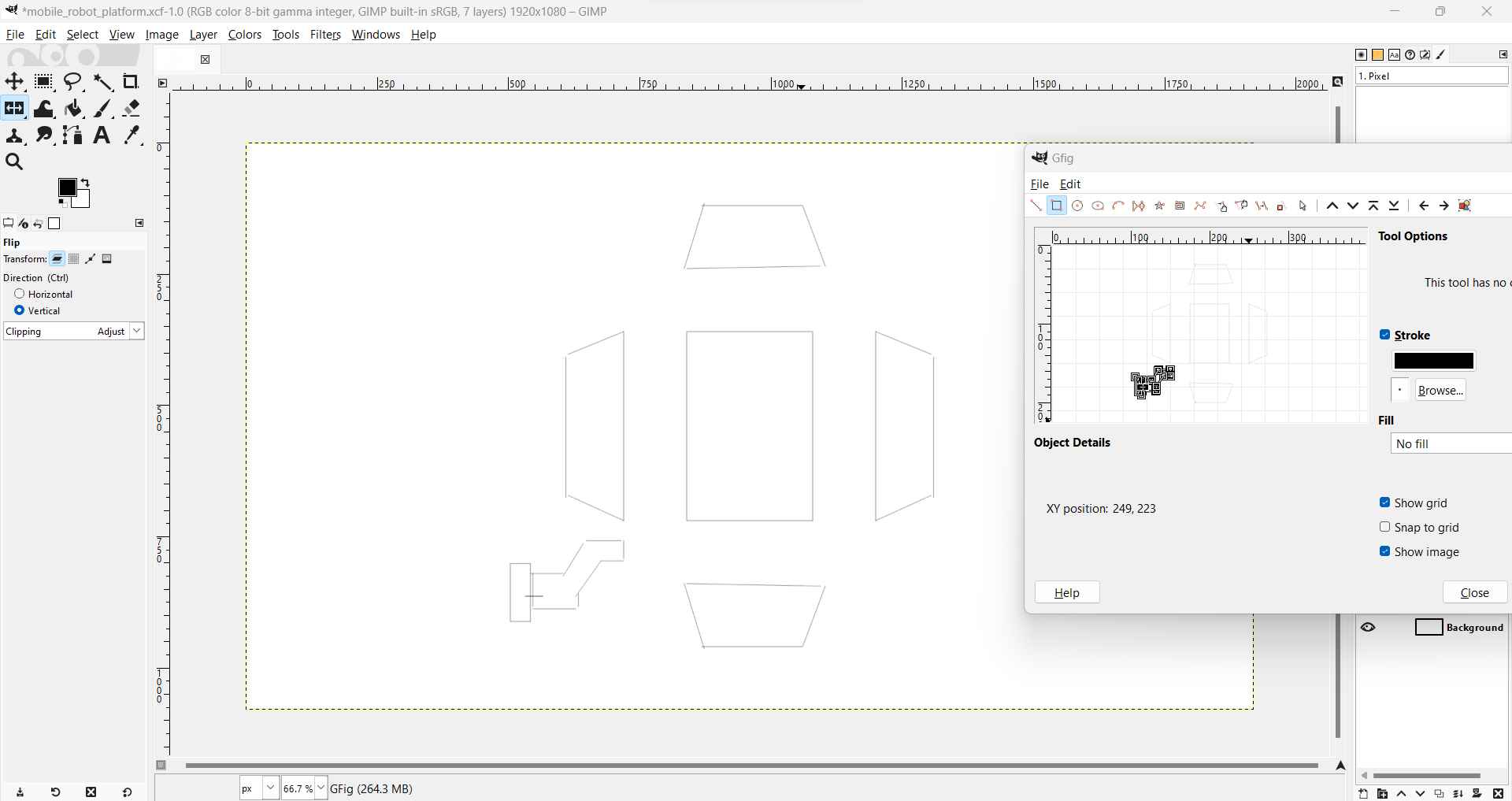Enable the Snap to grid checkbox
Screen dimensions: 1512x801
click(1385, 527)
